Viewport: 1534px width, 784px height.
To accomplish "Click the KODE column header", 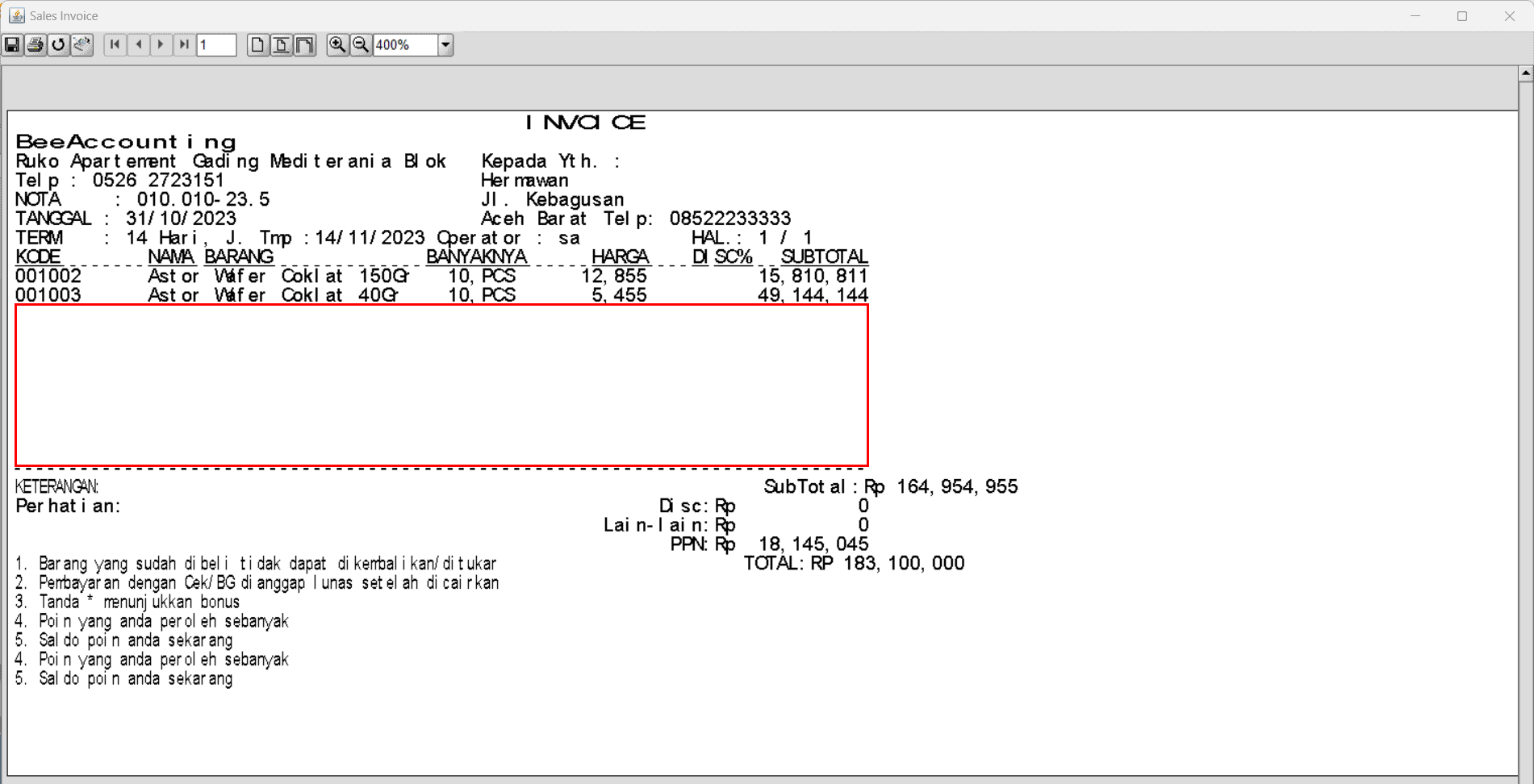I will (38, 257).
